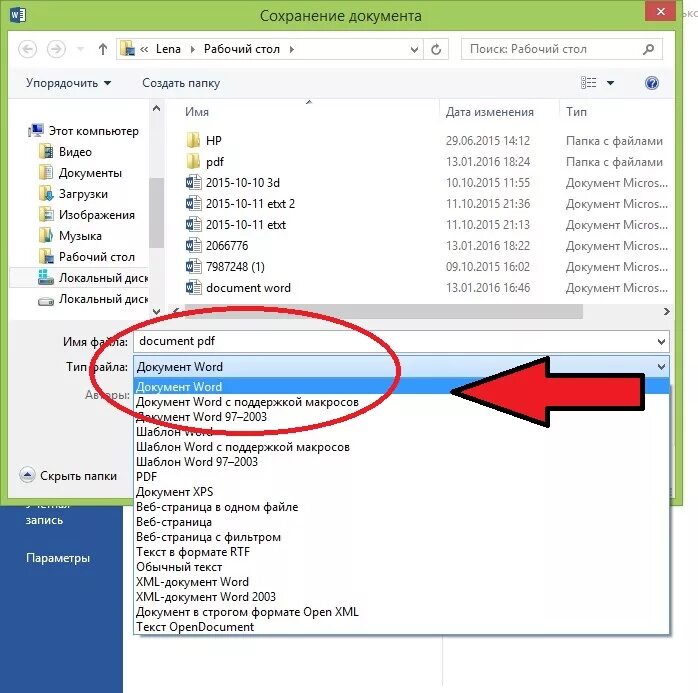
Task: Click the Word icon in title bar
Action: point(17,15)
